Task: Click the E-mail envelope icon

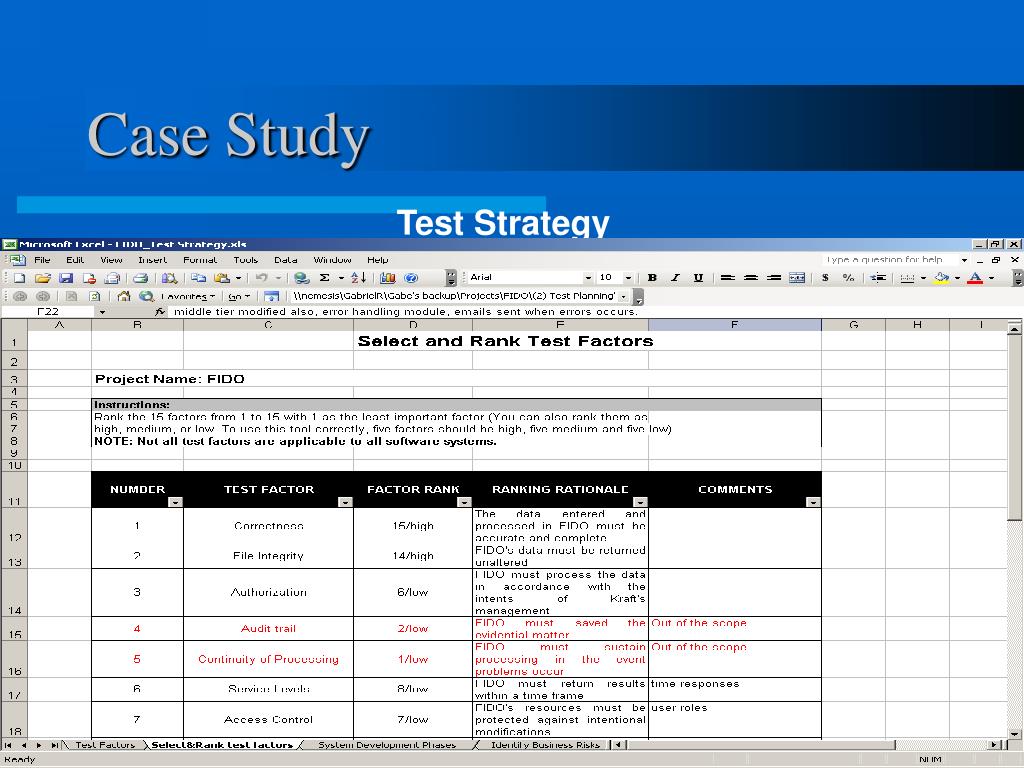Action: [x=112, y=278]
